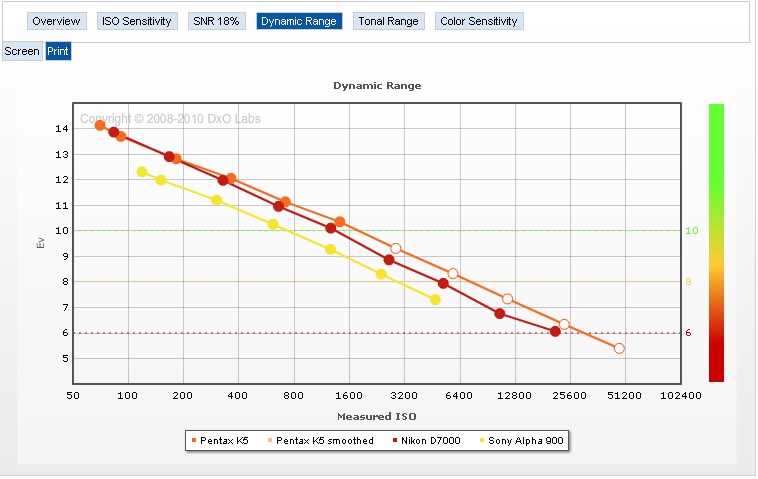Click the green-to-red quality color bar

point(716,243)
